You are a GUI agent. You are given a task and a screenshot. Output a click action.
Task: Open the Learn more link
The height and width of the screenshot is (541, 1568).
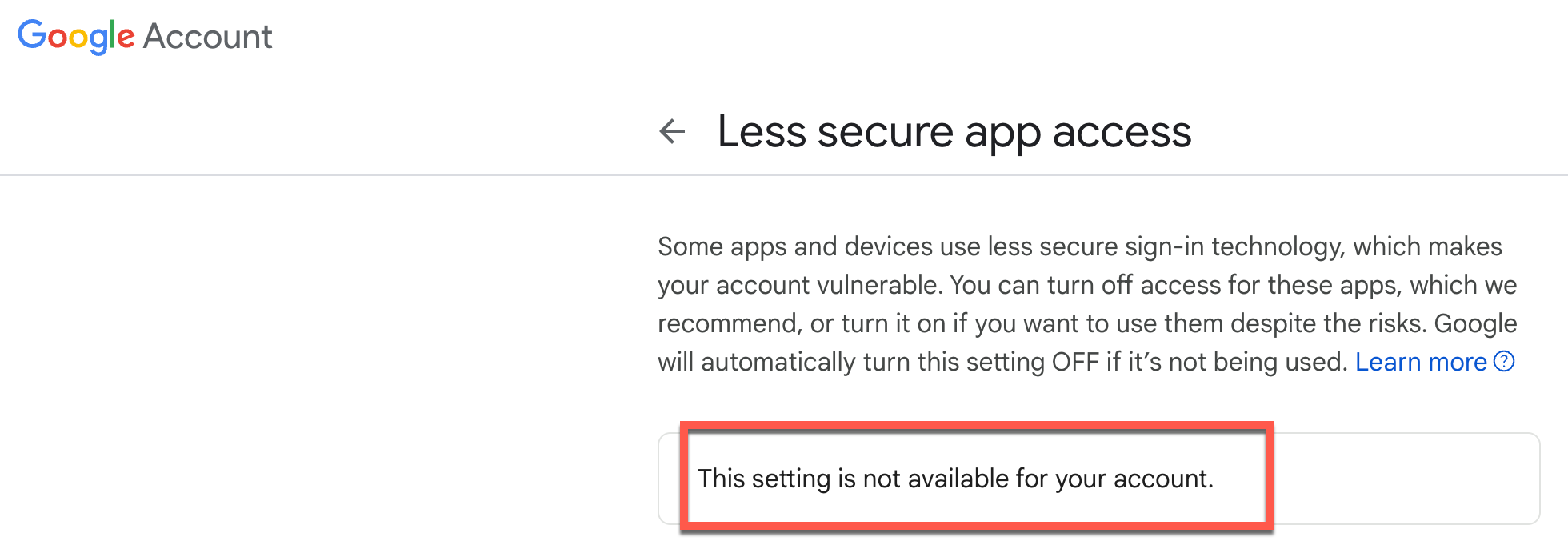(1420, 362)
